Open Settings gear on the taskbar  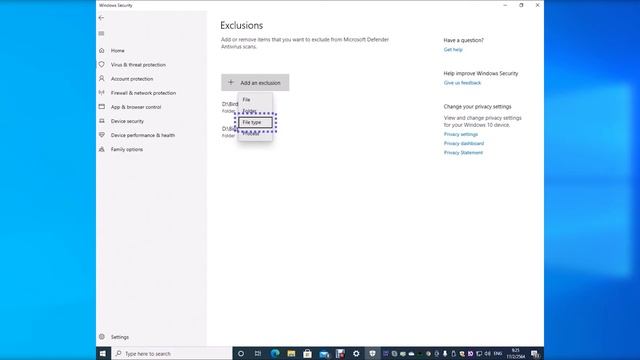tap(356, 353)
